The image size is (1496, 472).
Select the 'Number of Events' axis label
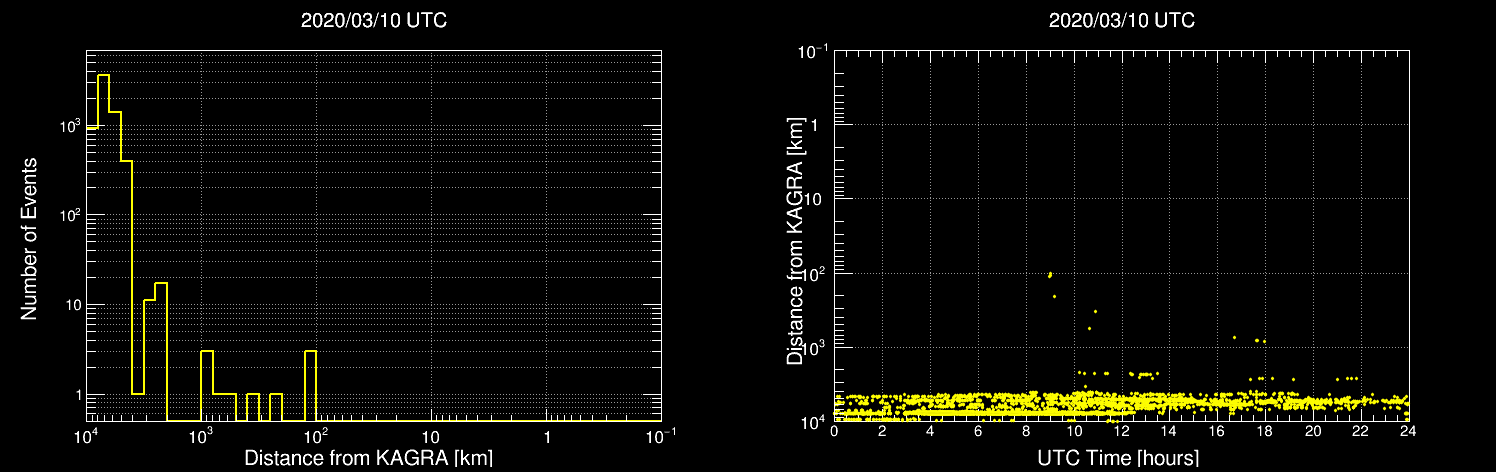(x=29, y=237)
